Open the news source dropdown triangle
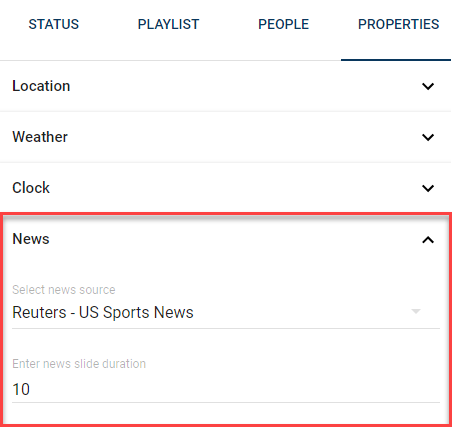 (x=416, y=311)
